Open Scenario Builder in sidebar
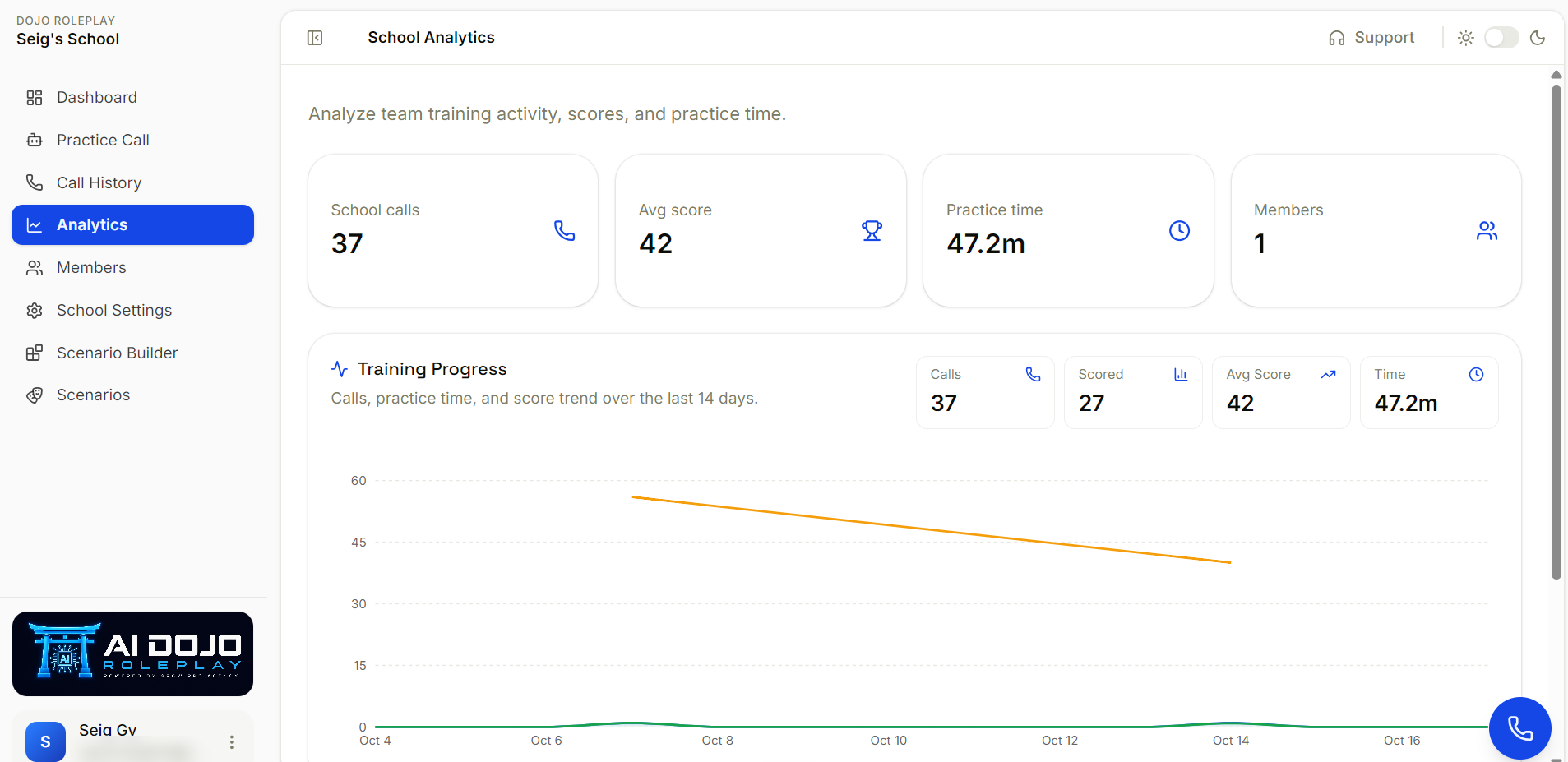Screen dimensions: 1568x762 click(132, 353)
